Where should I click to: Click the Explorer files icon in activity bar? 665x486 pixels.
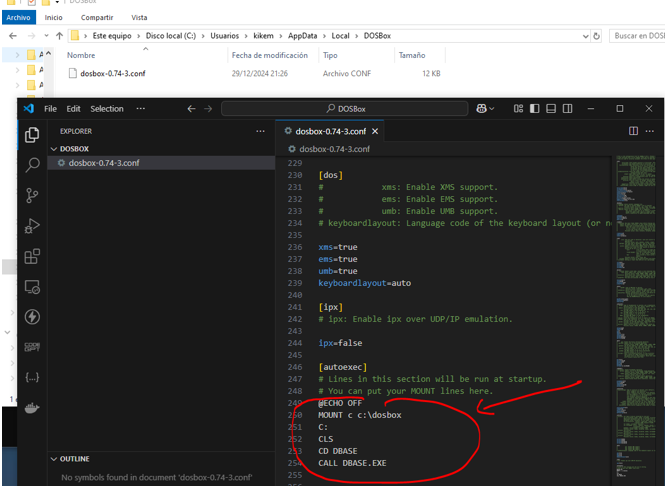click(32, 135)
